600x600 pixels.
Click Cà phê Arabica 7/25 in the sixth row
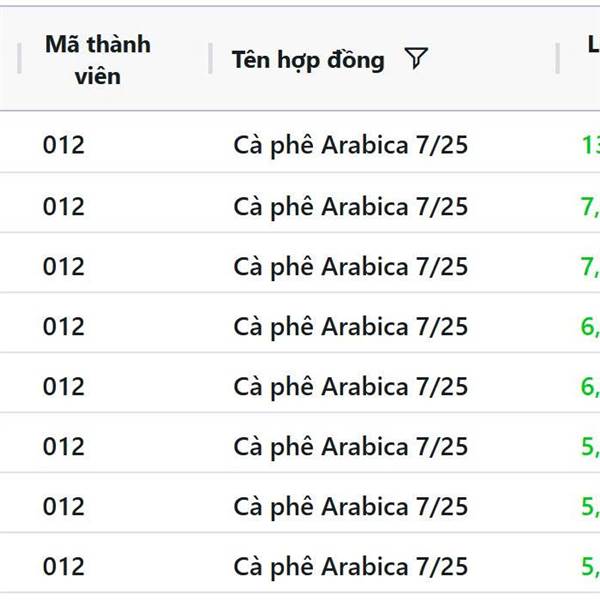point(351,447)
